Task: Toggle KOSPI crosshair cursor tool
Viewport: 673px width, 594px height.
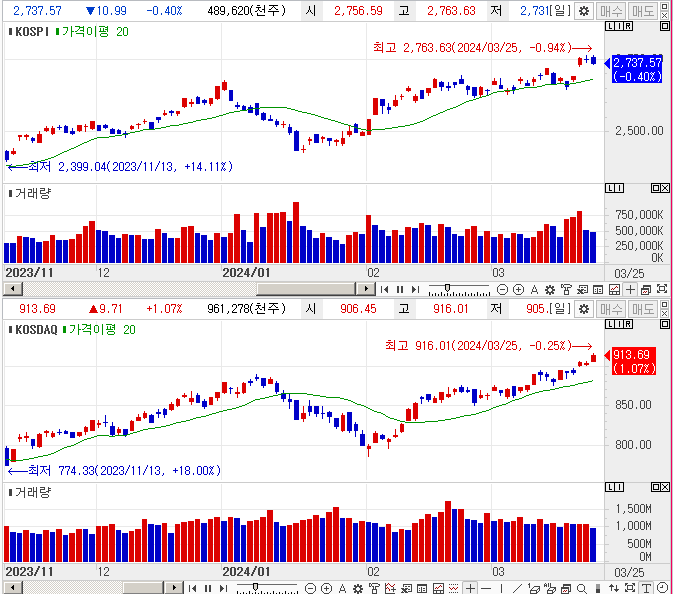Action: (x=630, y=290)
